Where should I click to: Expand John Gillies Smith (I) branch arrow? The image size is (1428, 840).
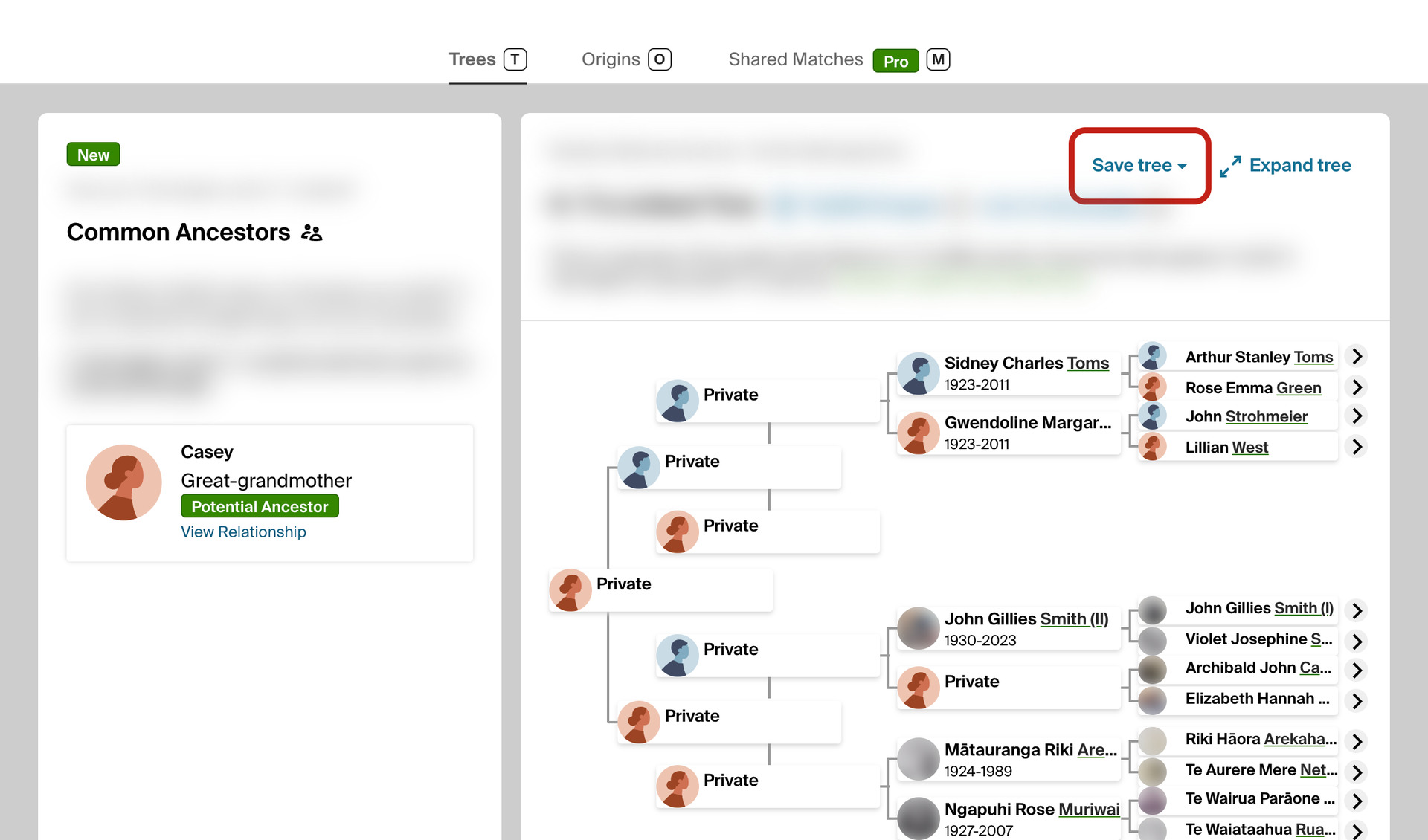tap(1357, 611)
